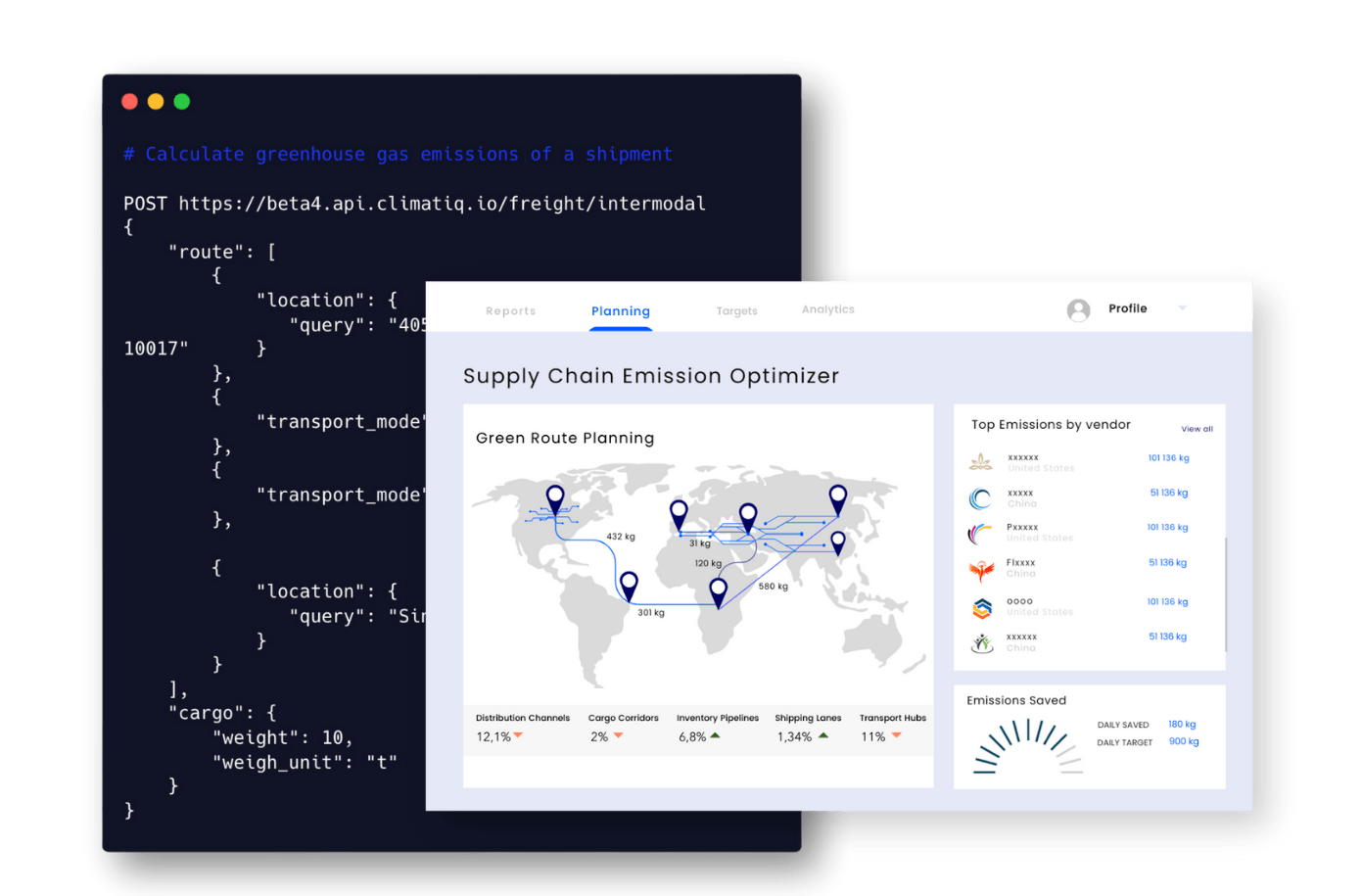
Task: Open the Analytics tab
Action: tap(827, 309)
